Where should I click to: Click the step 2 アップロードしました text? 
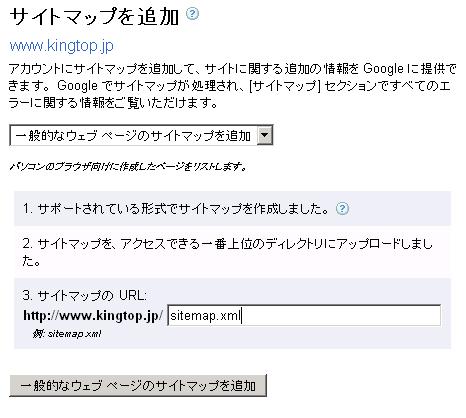coord(228,252)
